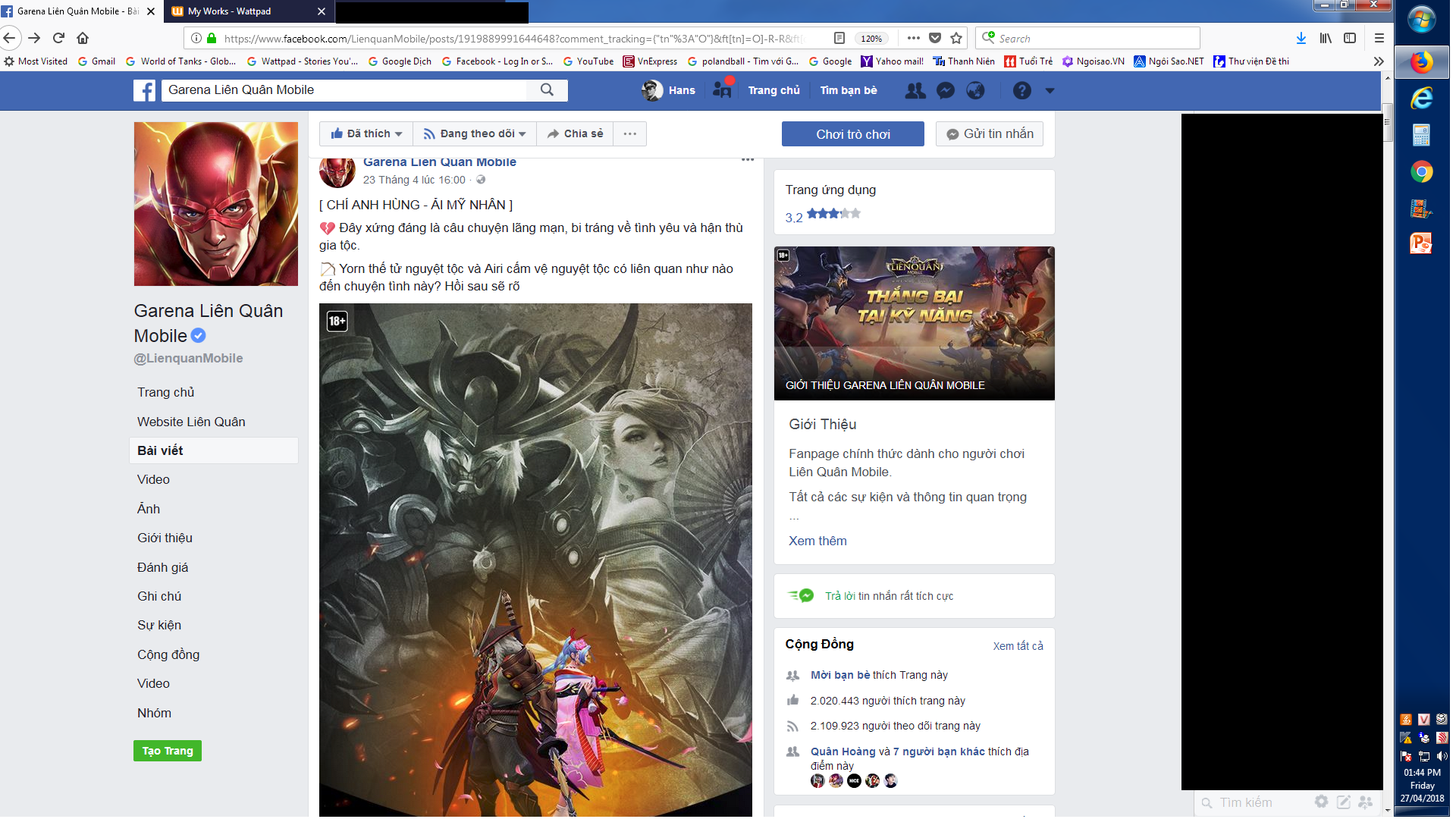Open Cộng đồng sidebar item
Image resolution: width=1456 pixels, height=819 pixels.
point(168,654)
